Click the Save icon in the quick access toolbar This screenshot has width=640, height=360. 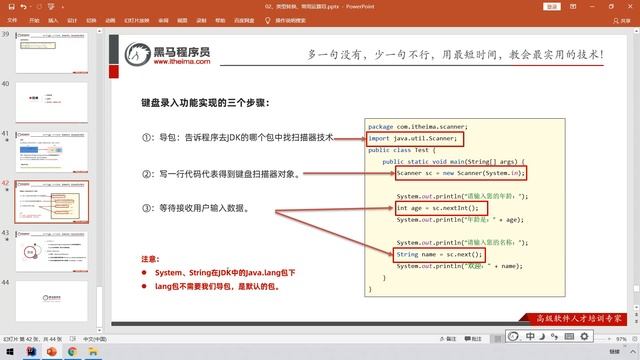(x=11, y=7)
